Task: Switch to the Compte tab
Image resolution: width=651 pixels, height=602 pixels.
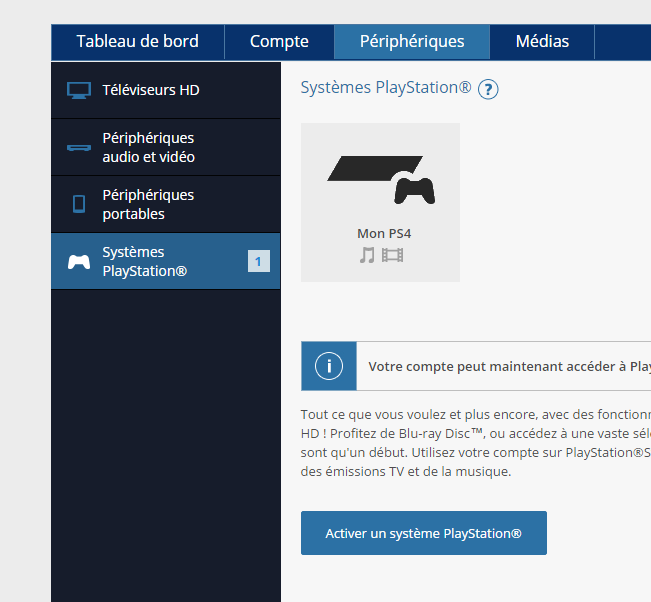Action: (x=279, y=42)
